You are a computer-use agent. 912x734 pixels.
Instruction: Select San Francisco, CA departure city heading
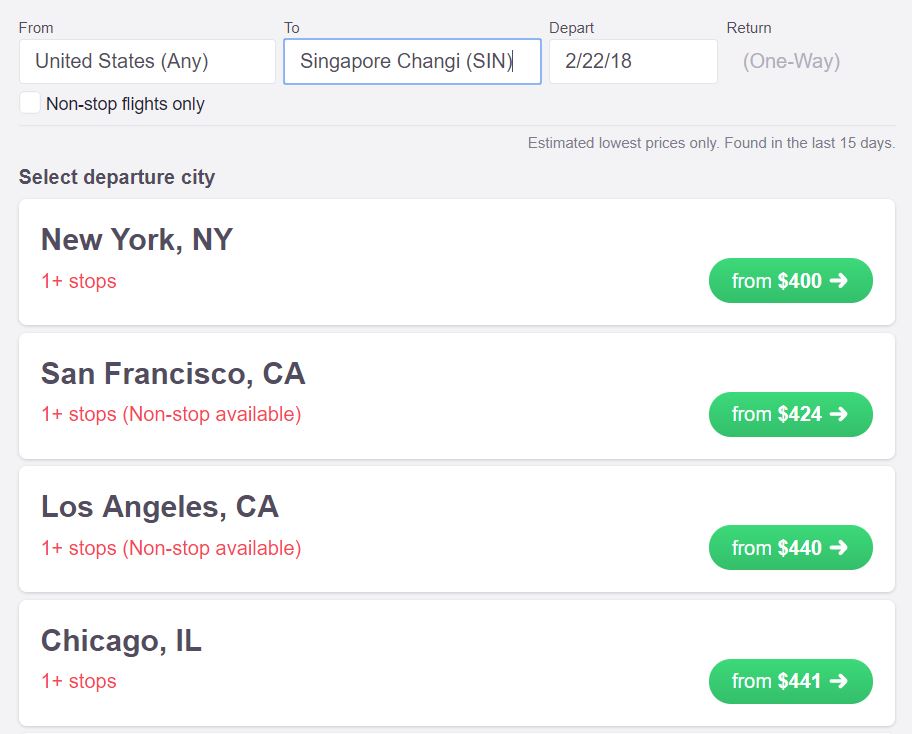tap(173, 374)
